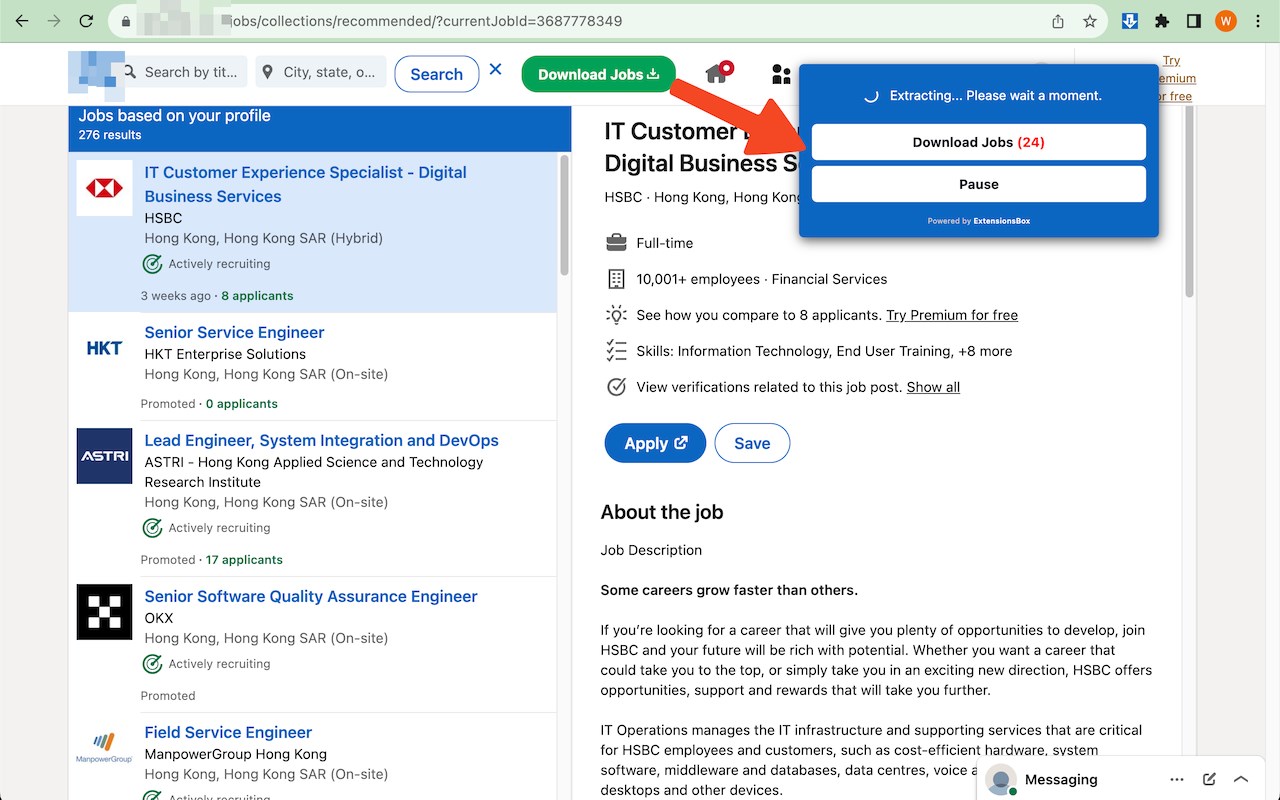Click the blue download extension icon

[x=1130, y=21]
